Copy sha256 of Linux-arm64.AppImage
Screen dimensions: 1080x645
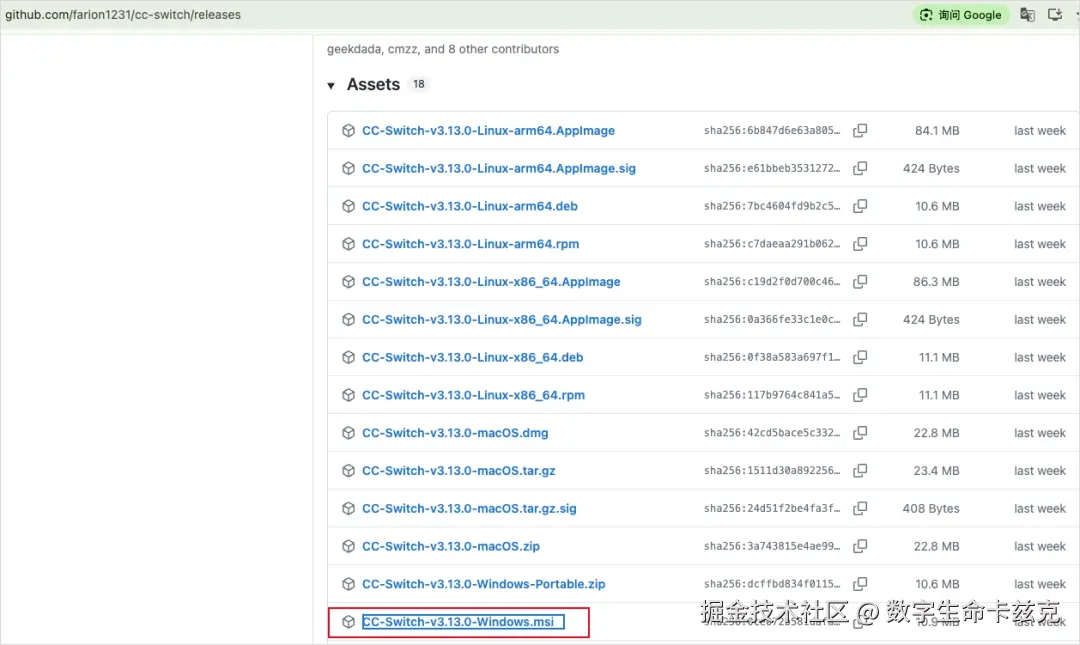click(860, 130)
